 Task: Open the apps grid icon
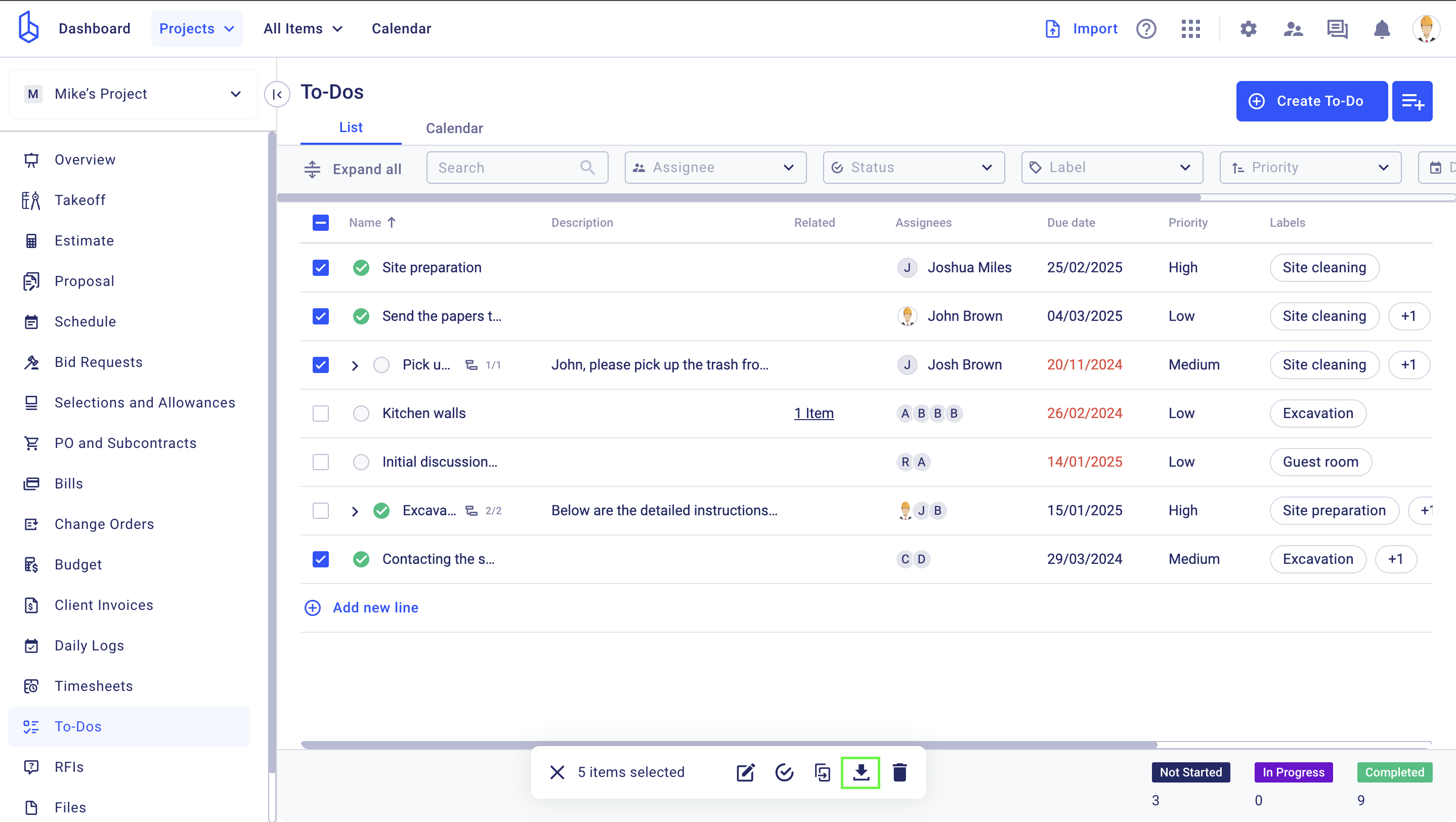(1190, 28)
